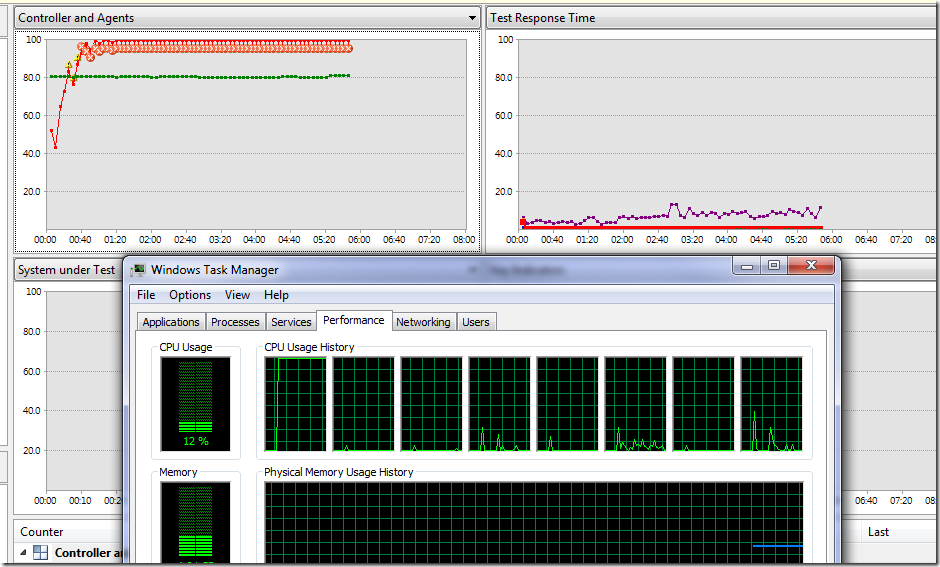Click the Windows Task Manager title text
Viewport: 940px width, 567px height.
(x=215, y=270)
